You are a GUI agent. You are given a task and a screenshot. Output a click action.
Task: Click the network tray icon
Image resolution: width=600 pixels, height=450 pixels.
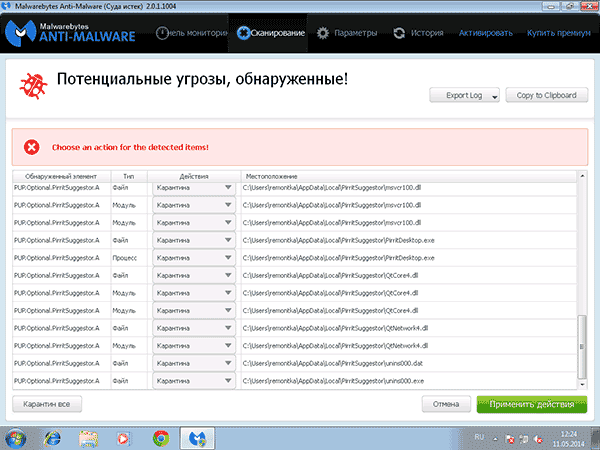524,439
